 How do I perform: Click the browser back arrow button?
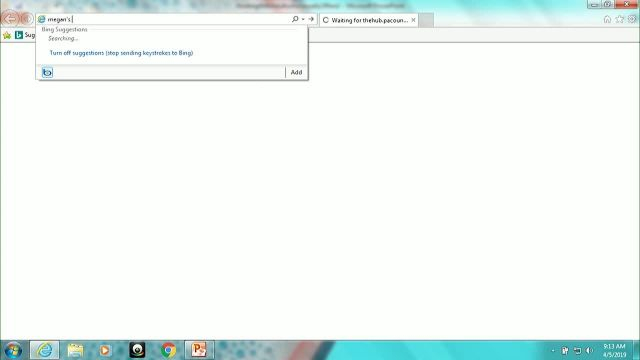click(x=11, y=19)
